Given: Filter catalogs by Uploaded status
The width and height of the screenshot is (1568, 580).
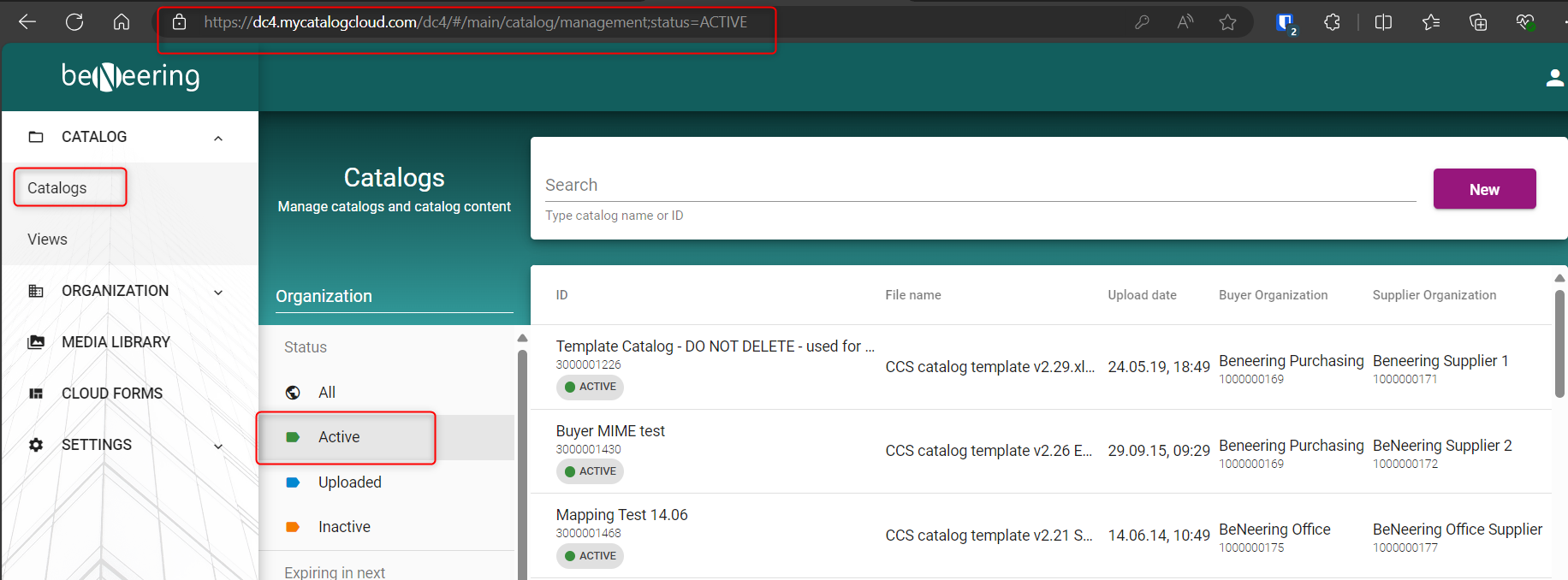Looking at the screenshot, I should tap(349, 482).
